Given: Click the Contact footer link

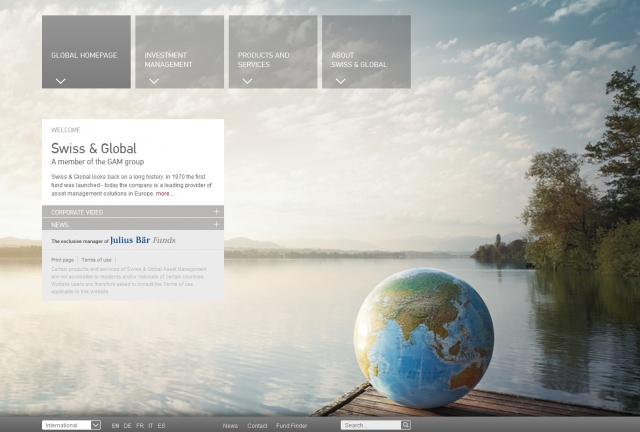Looking at the screenshot, I should point(257,426).
